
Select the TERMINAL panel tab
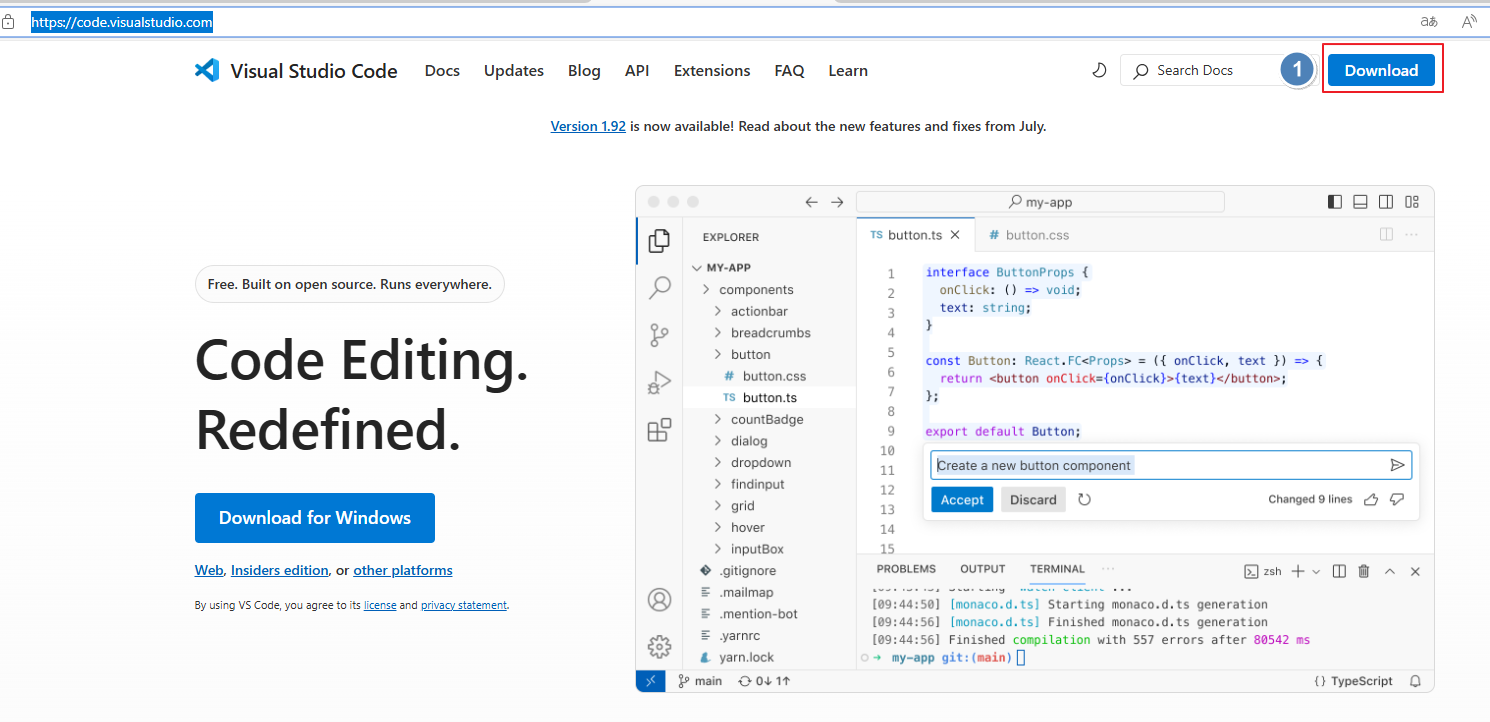tap(1057, 569)
